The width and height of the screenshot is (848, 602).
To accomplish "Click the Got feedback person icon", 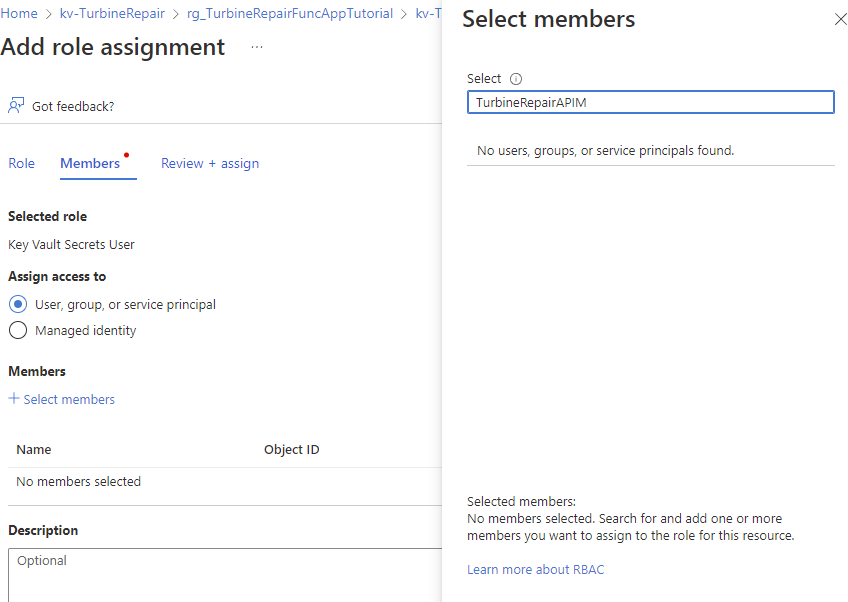I will [16, 105].
